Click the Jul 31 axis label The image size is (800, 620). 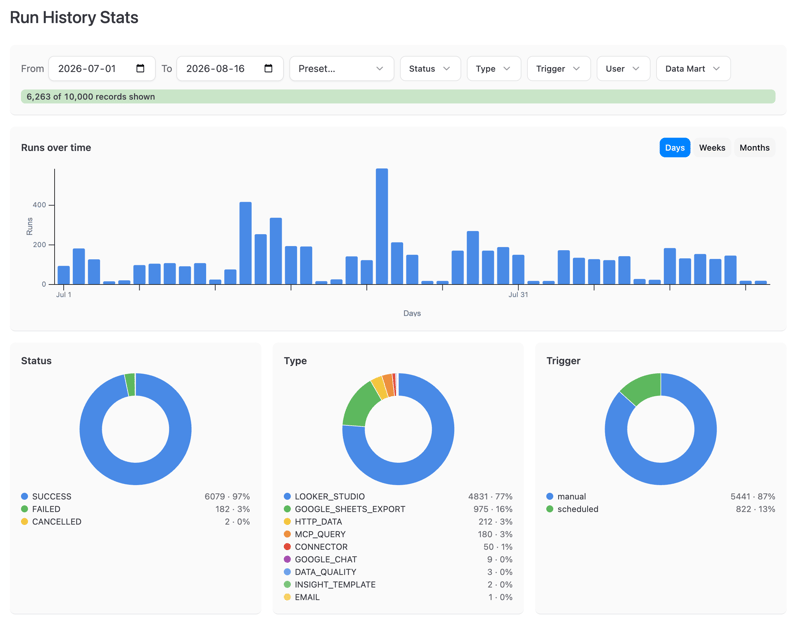pyautogui.click(x=518, y=294)
